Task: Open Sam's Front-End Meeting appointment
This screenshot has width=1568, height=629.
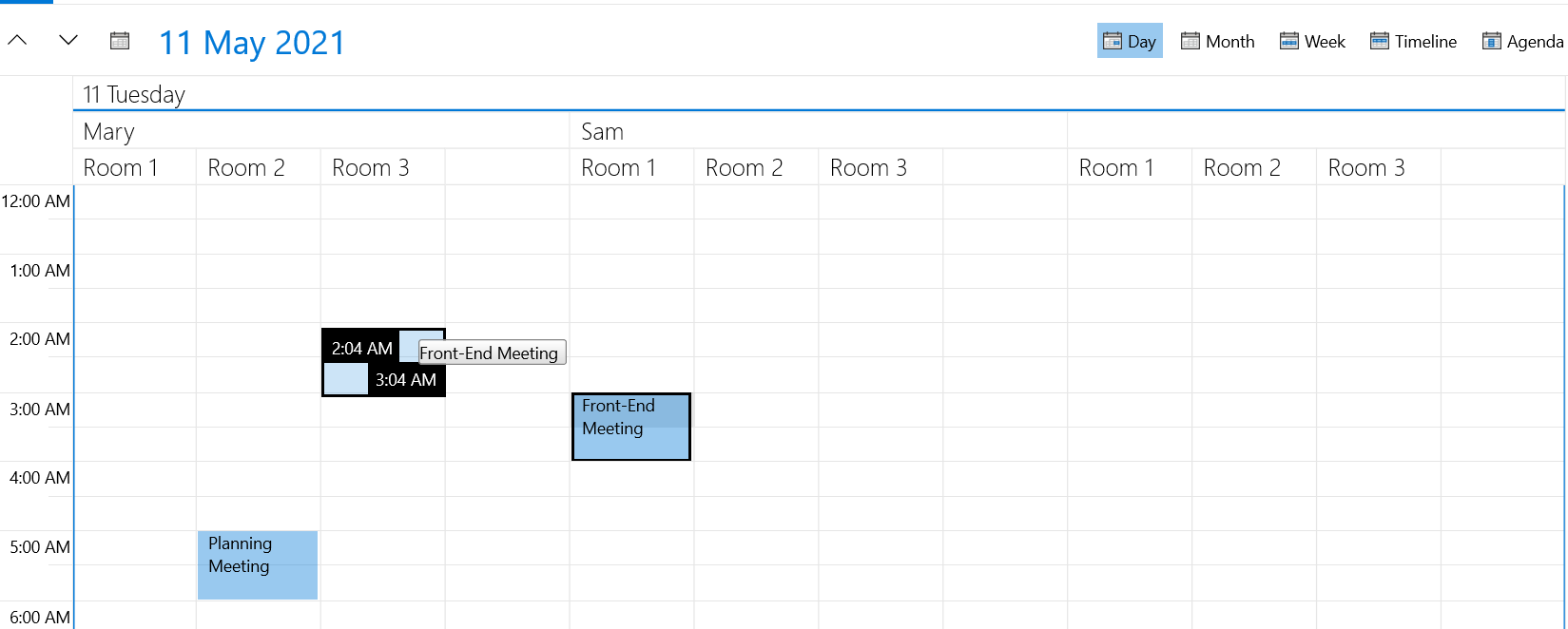Action: tap(630, 426)
